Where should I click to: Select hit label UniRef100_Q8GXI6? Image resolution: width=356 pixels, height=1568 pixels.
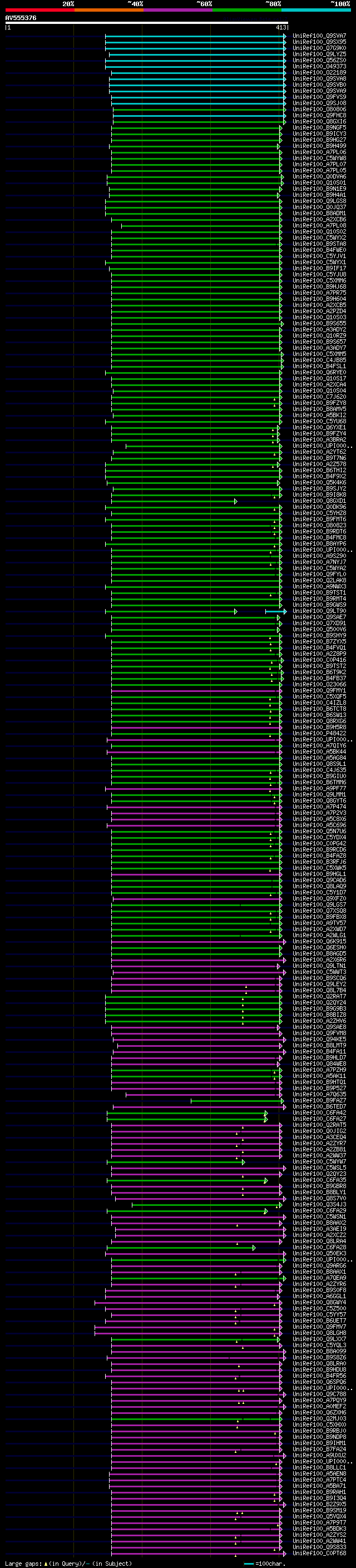point(319,122)
